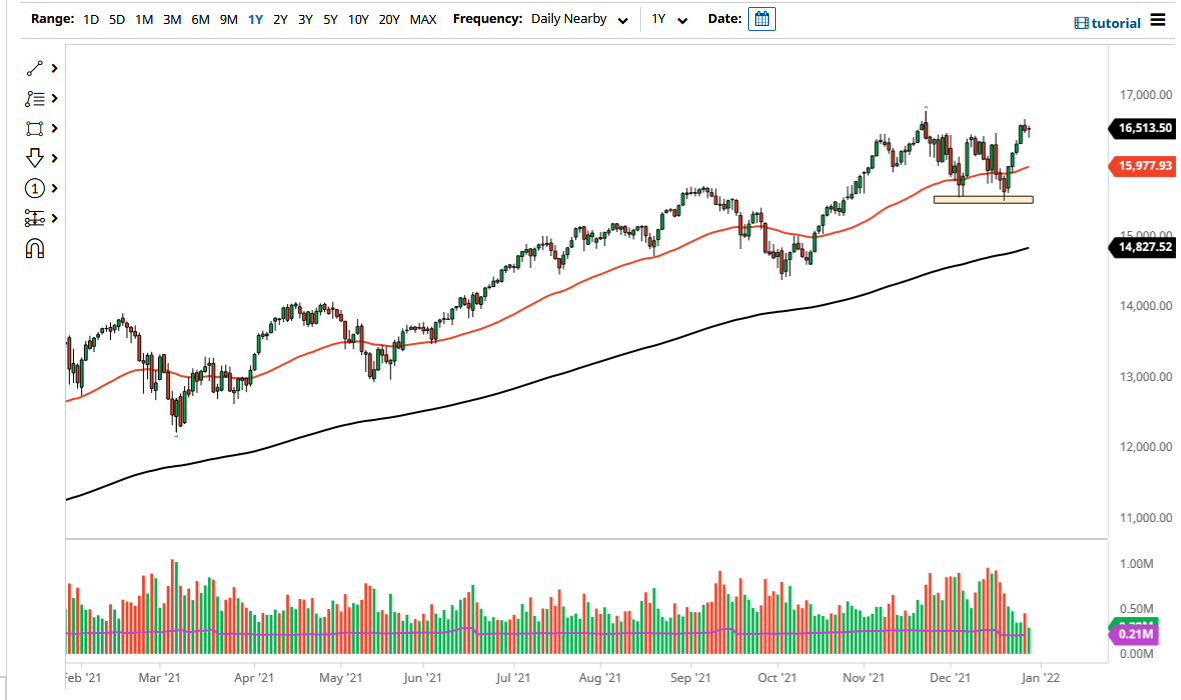Open the Date calendar picker
The width and height of the screenshot is (1181, 700).
(761, 19)
